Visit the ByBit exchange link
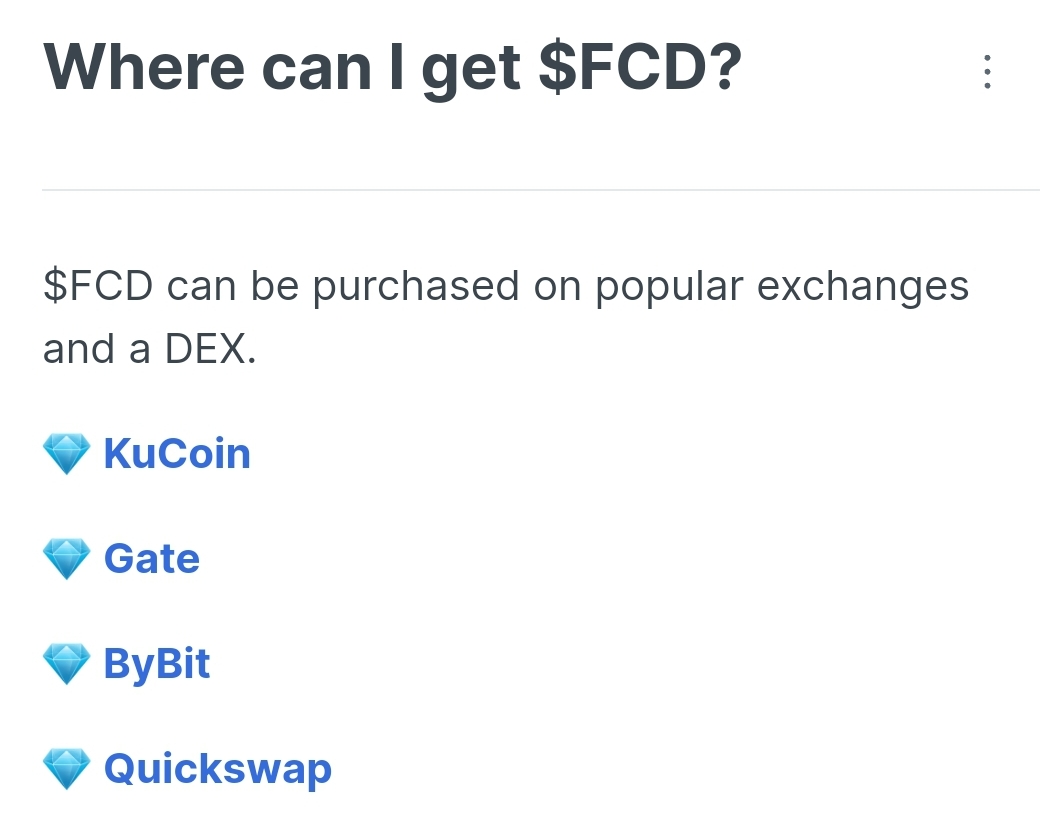This screenshot has width=1042, height=822. pos(157,664)
